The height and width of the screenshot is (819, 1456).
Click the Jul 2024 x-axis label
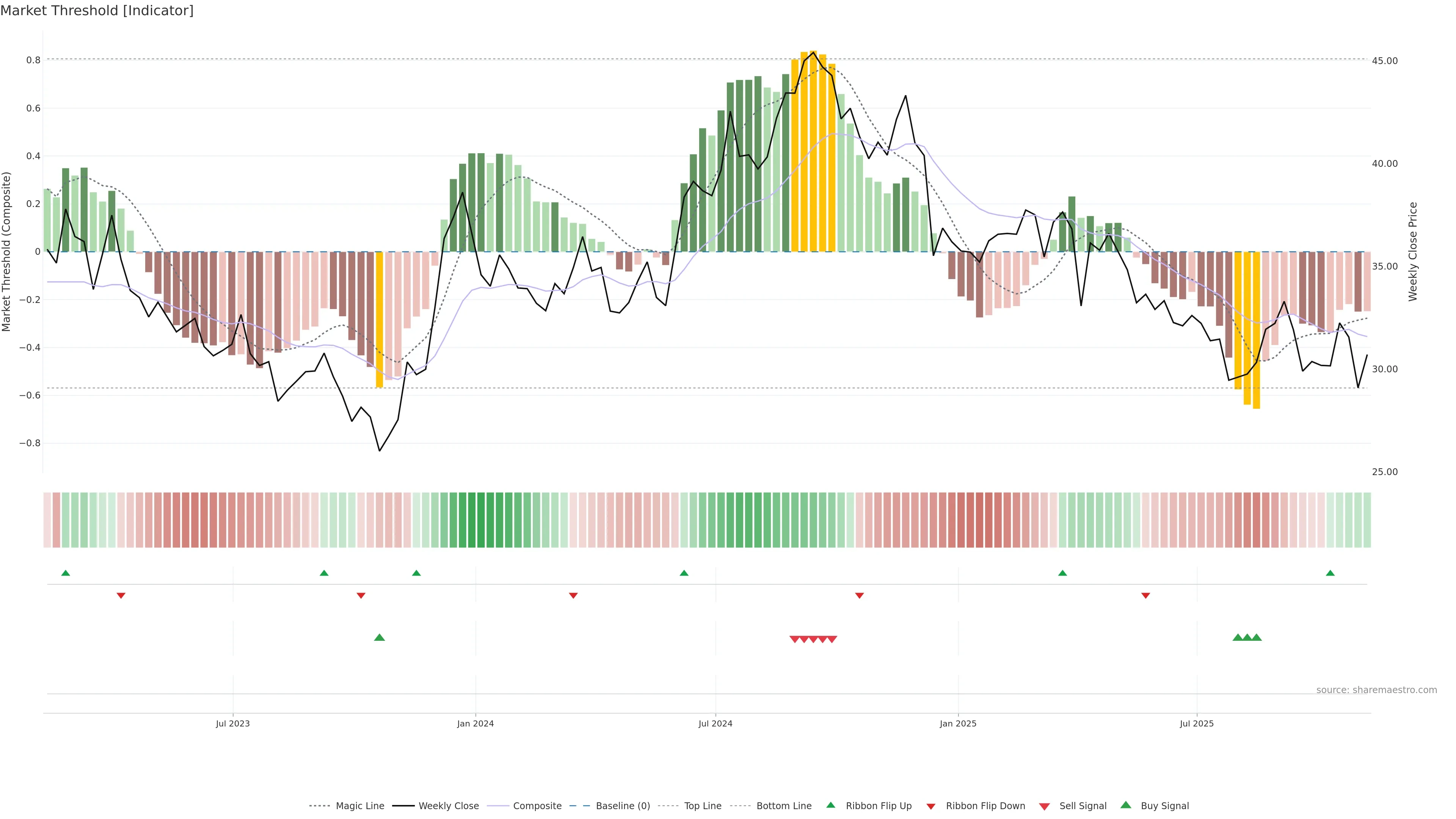tap(715, 723)
